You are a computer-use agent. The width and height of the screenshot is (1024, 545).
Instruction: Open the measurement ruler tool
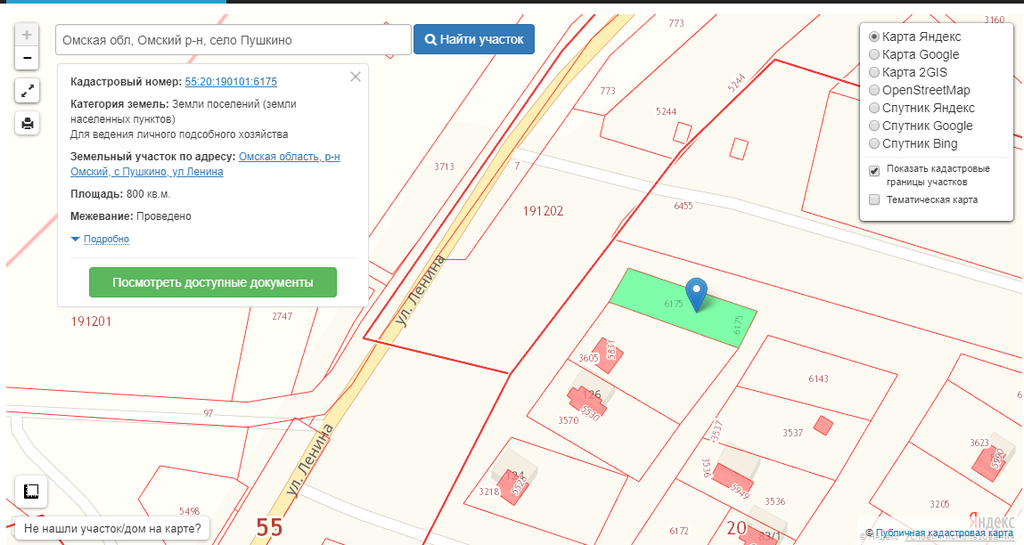(31, 491)
